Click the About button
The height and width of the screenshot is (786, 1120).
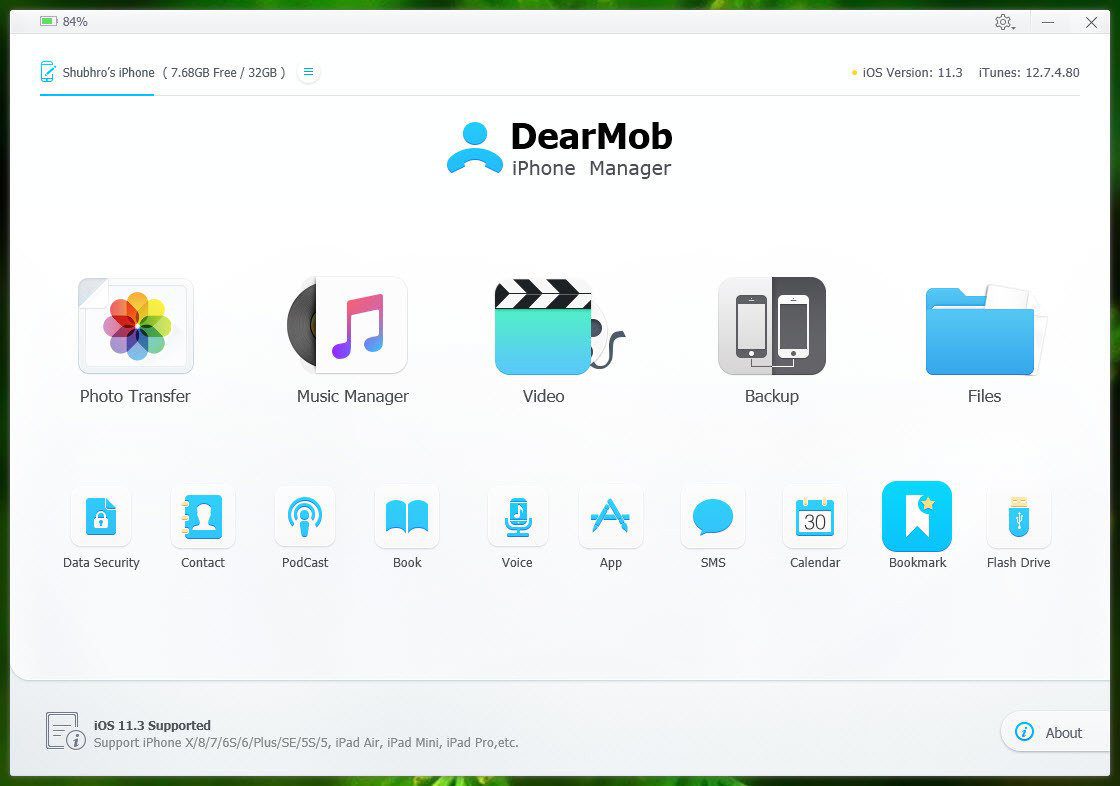click(x=1056, y=732)
